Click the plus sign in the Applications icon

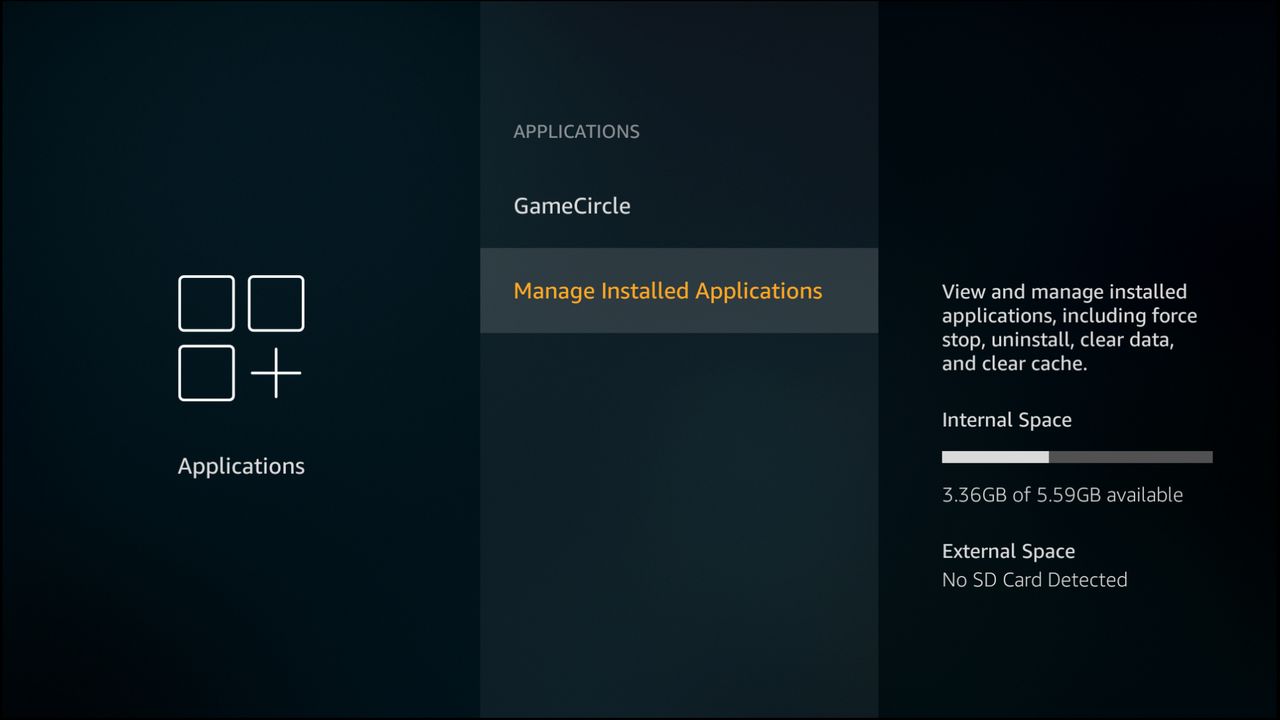pos(277,372)
